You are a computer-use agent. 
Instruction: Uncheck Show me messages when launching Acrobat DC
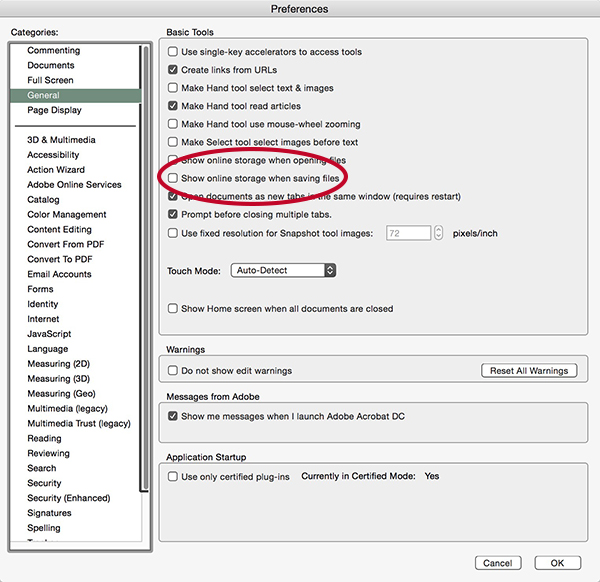173,416
